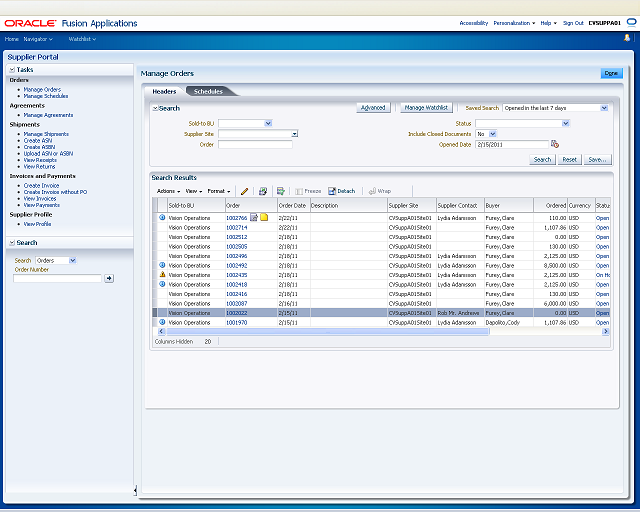
Task: Click the pencil edit icon in Search Results toolbar
Action: [244, 191]
